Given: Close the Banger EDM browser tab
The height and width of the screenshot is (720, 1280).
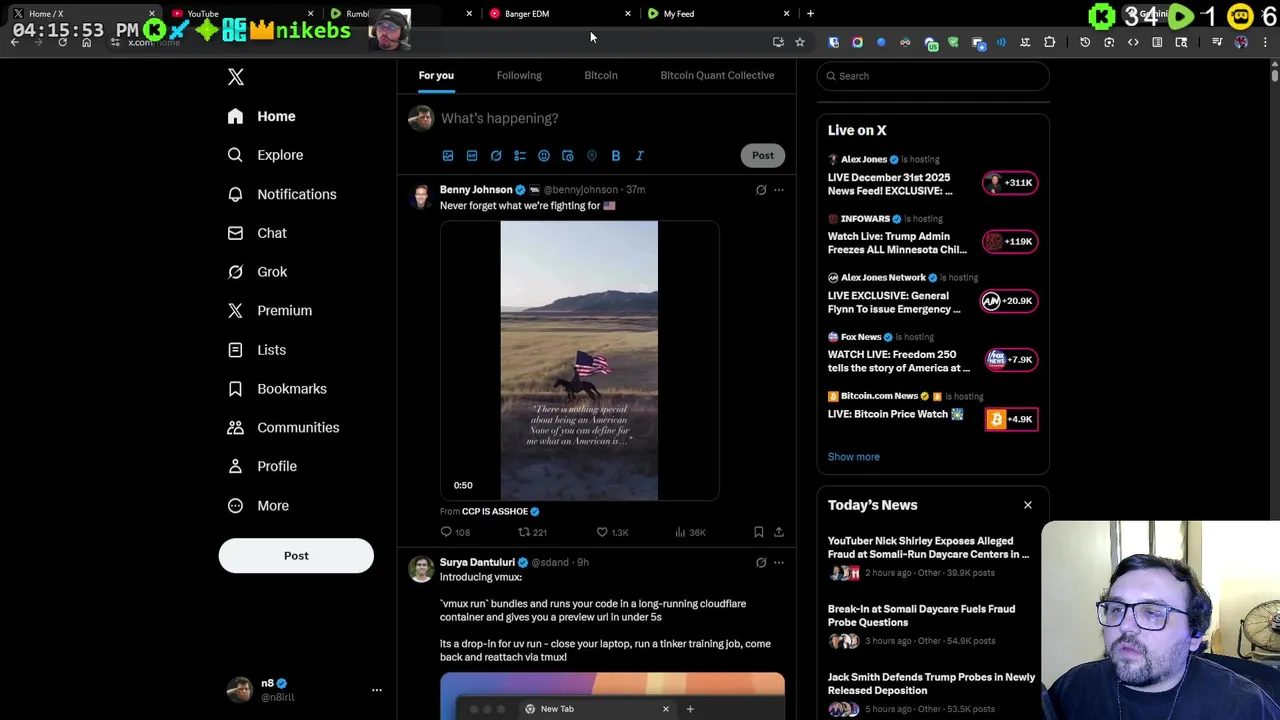Looking at the screenshot, I should click(628, 14).
